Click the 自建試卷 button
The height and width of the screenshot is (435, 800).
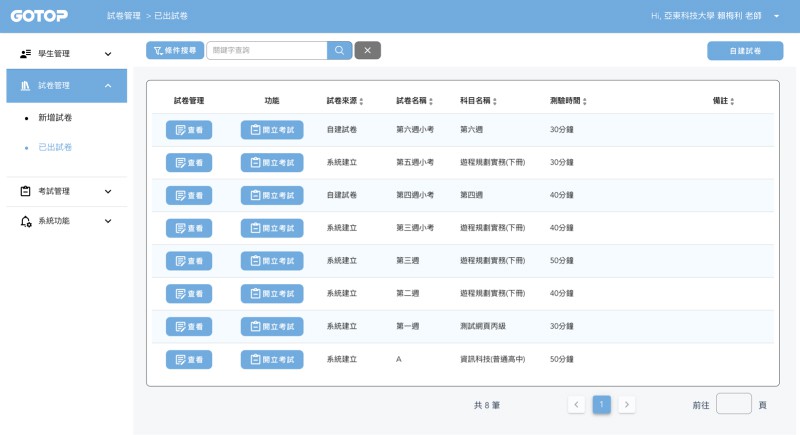[x=745, y=50]
